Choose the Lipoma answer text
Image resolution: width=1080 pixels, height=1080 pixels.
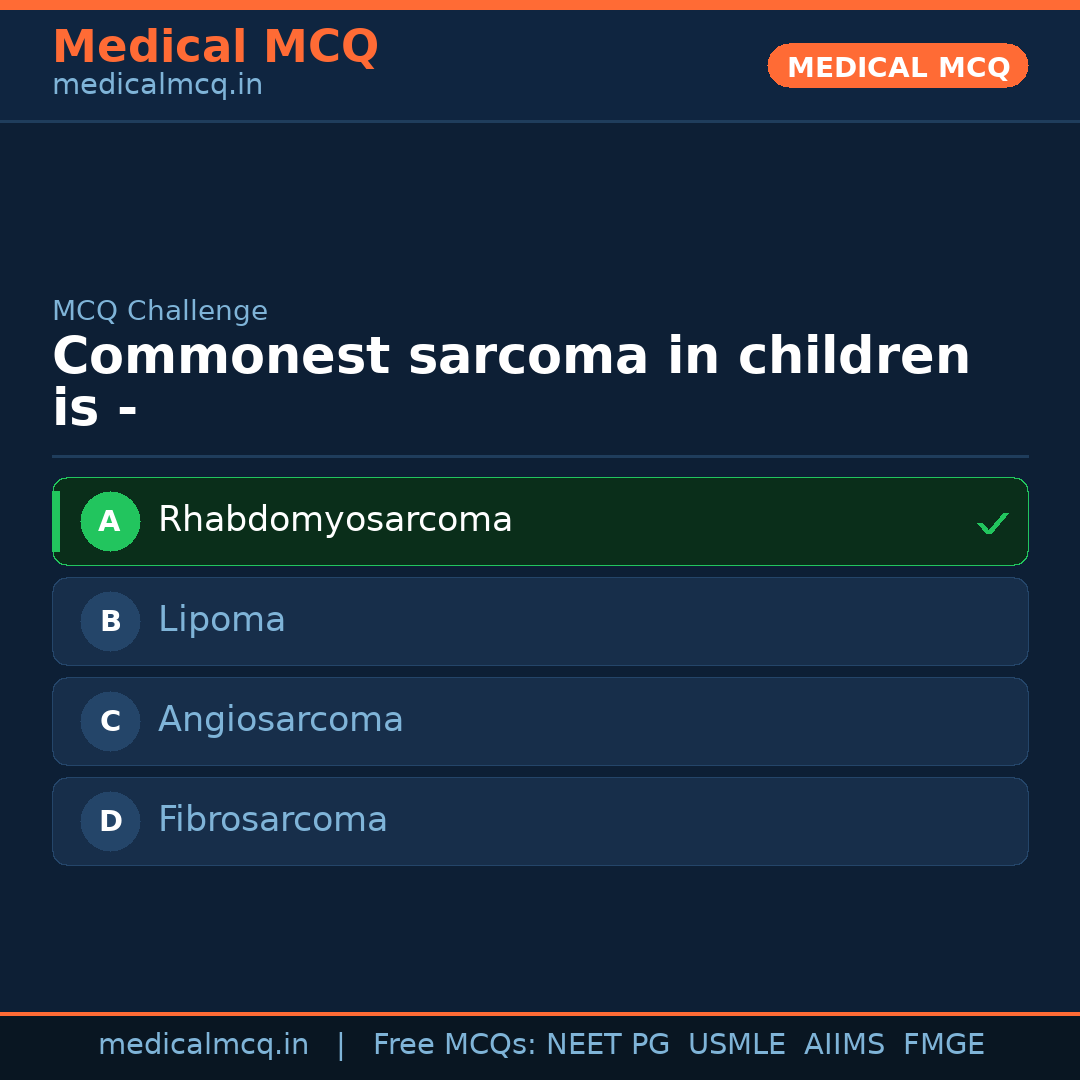click(222, 620)
